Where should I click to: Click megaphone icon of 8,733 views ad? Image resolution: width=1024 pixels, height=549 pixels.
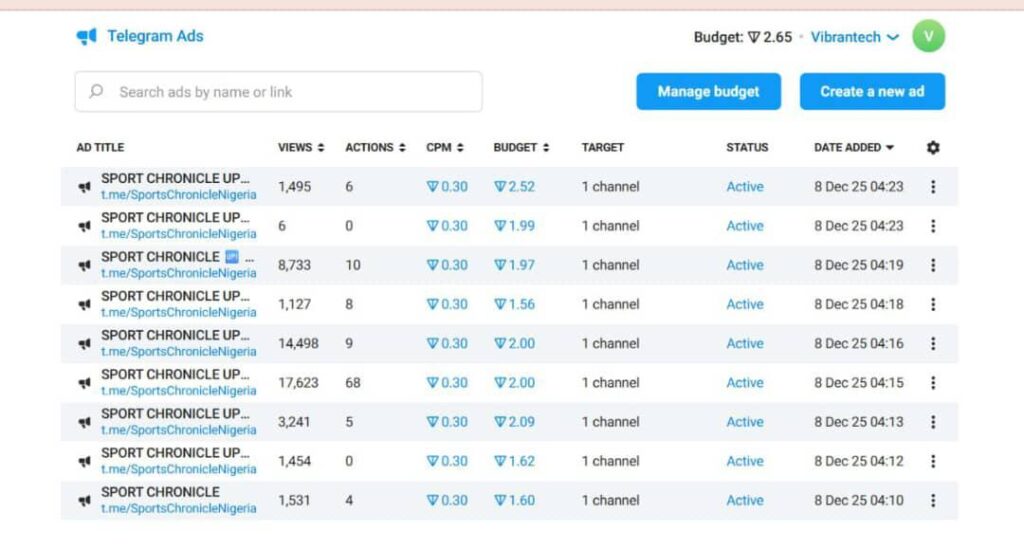point(84,266)
